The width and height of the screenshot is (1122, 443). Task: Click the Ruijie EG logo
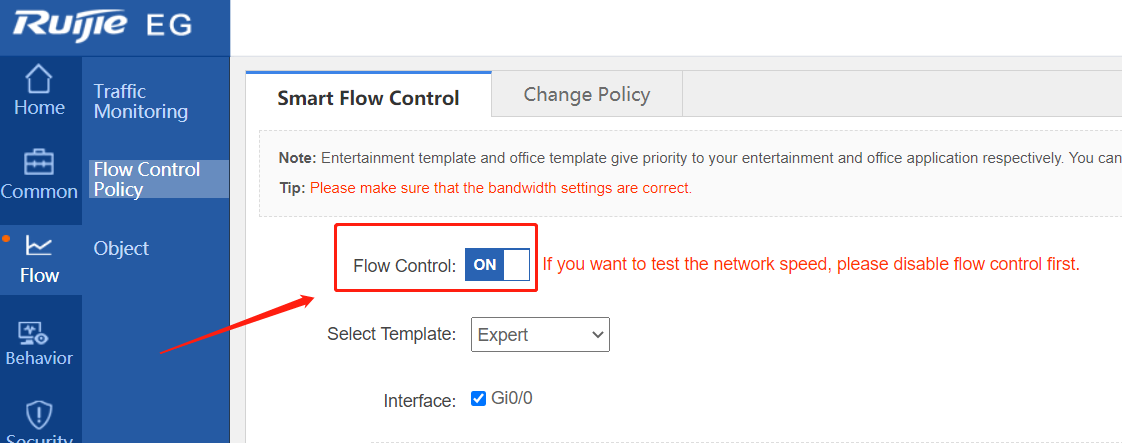point(103,25)
